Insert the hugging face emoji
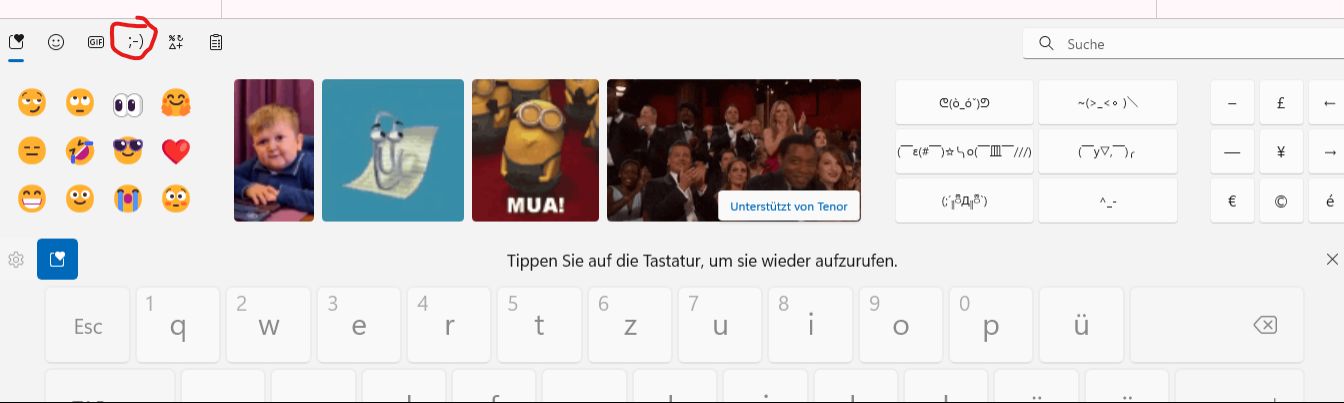This screenshot has width=1344, height=403. pos(176,104)
